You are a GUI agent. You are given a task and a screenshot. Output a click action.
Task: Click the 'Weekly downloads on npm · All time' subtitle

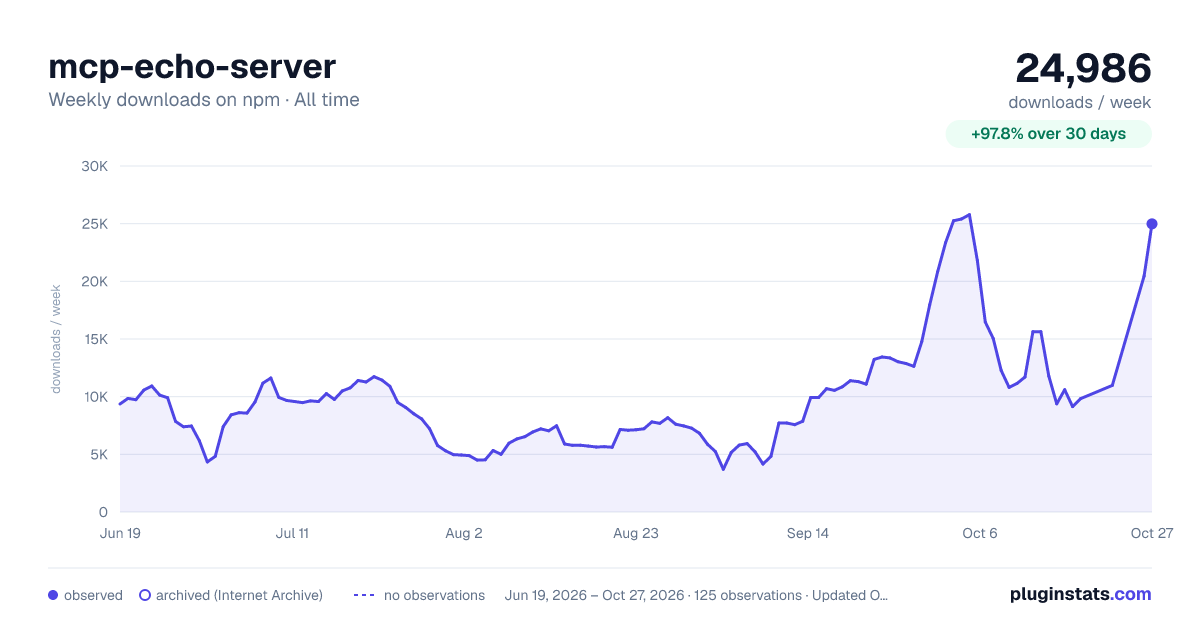point(204,100)
